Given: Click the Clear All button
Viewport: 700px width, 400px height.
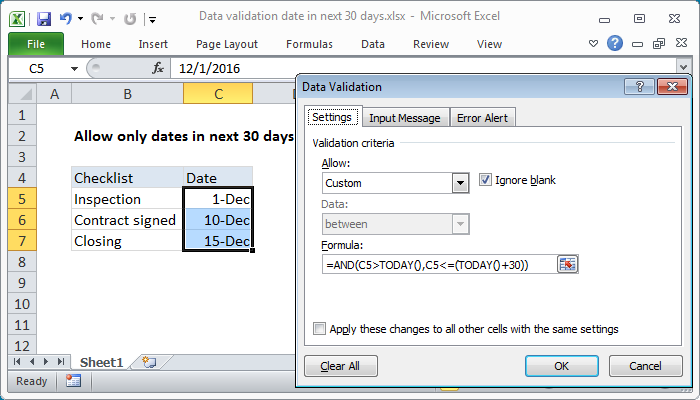Looking at the screenshot, I should pos(340,366).
